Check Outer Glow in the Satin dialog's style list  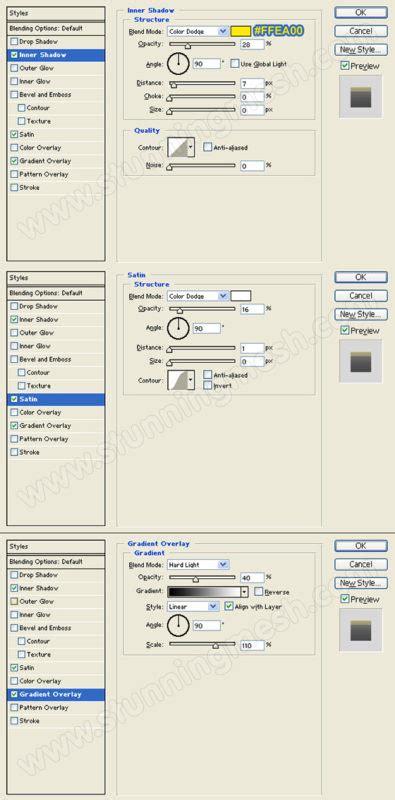tap(14, 333)
